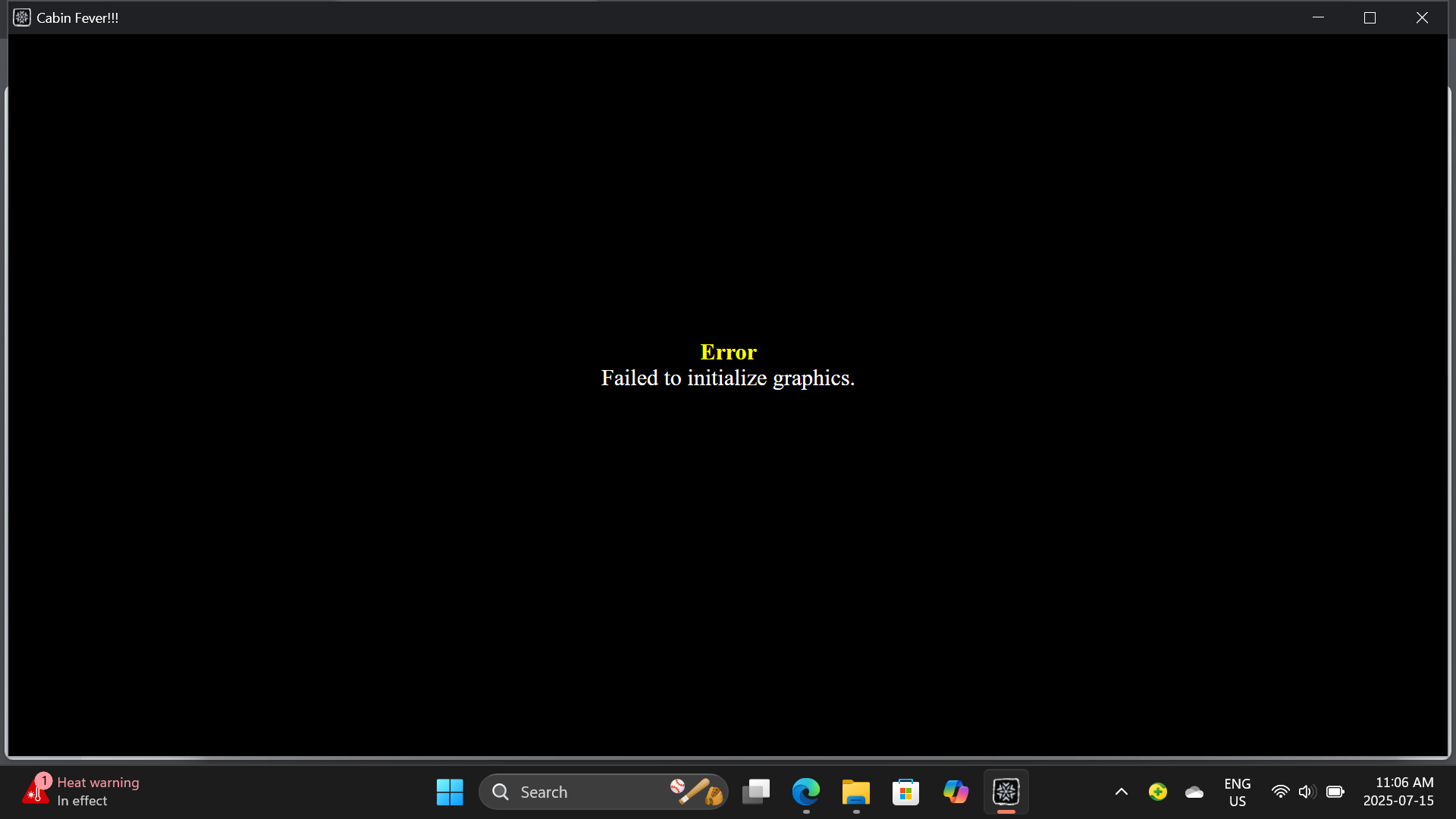Viewport: 1456px width, 819px height.
Task: Click the volume speaker tray icon
Action: tap(1307, 792)
